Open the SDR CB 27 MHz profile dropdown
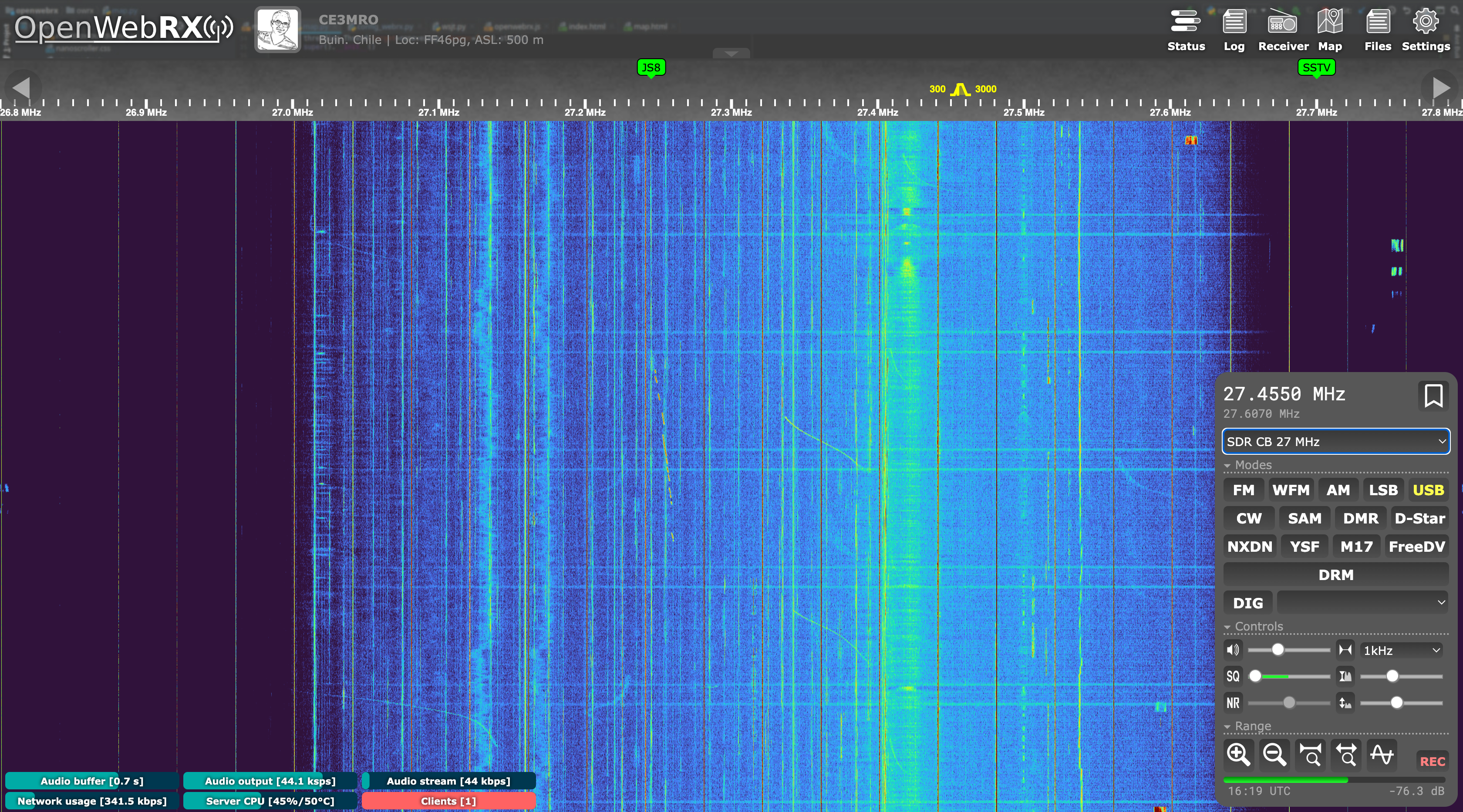 (x=1335, y=441)
